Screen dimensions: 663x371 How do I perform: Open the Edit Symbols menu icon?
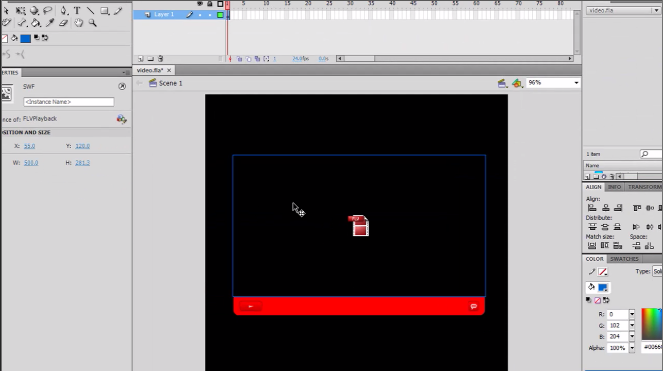coord(517,83)
